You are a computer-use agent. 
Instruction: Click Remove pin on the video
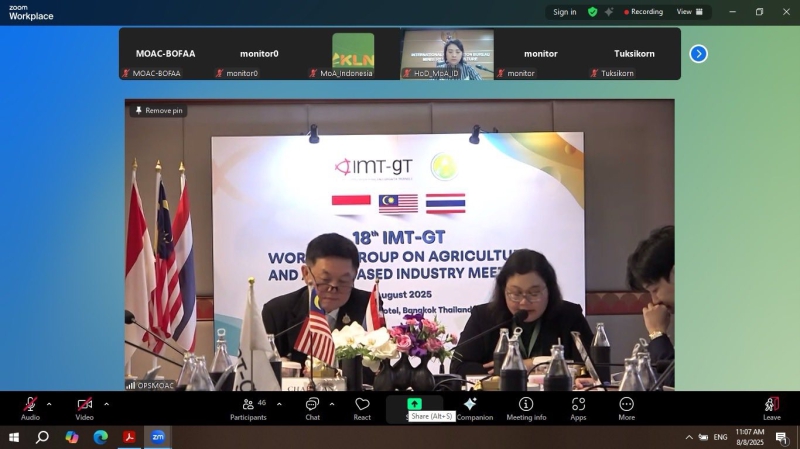tap(158, 110)
